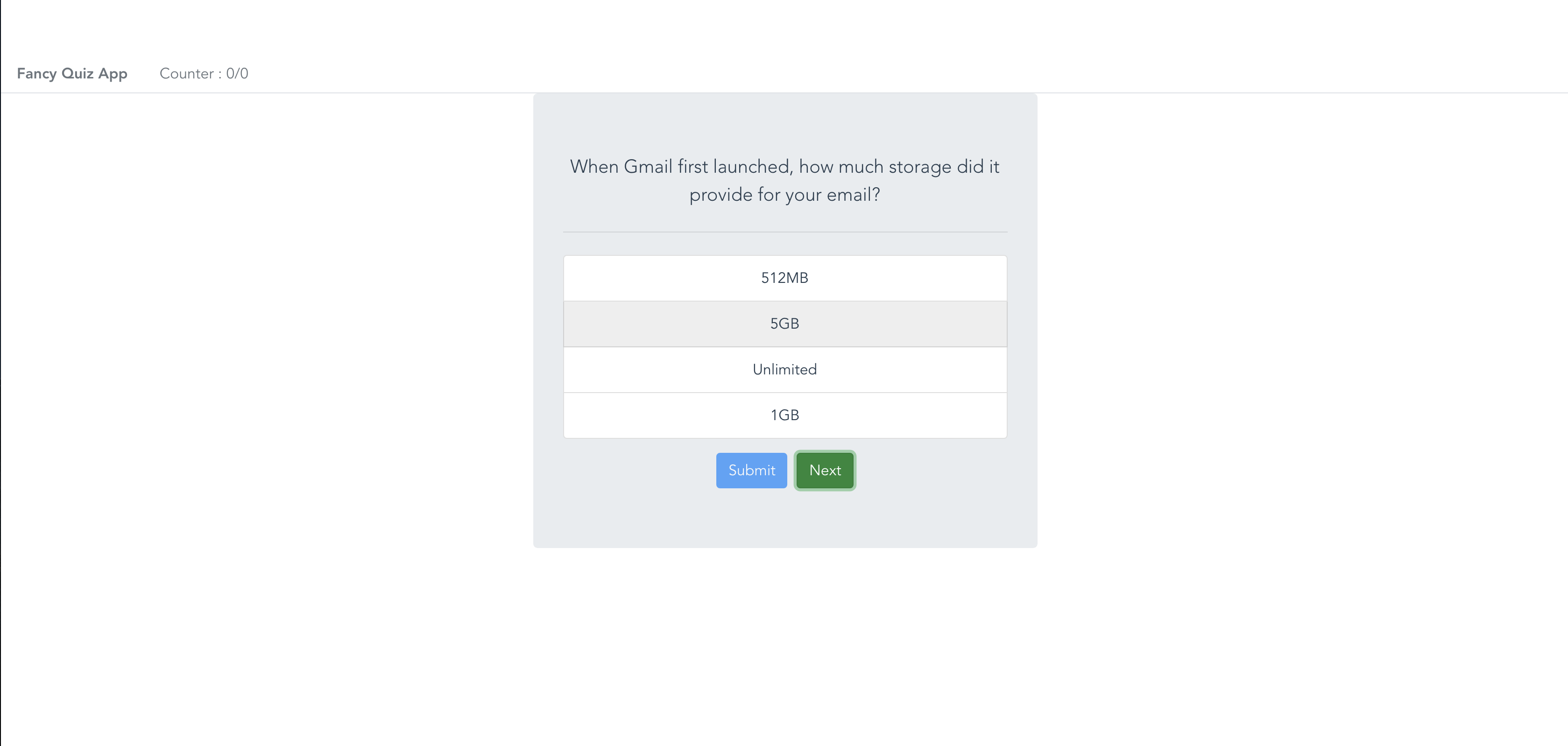Select the 1GB answer option
1568x746 pixels.
click(x=784, y=415)
